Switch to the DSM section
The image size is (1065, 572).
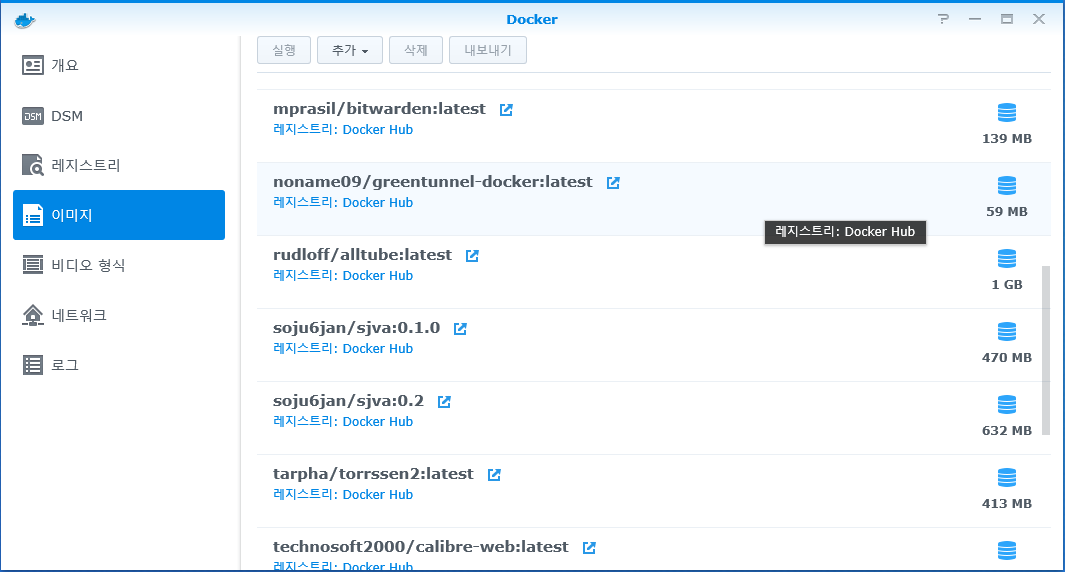click(x=119, y=116)
